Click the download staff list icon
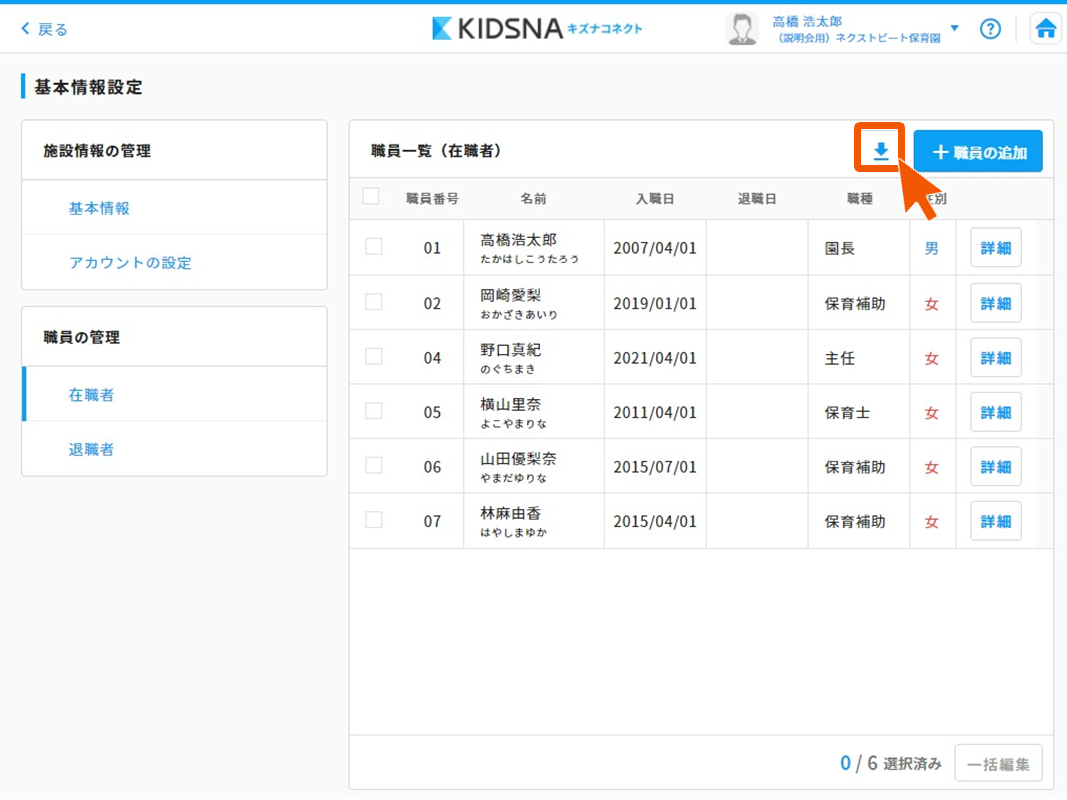The image size is (1067, 800). coord(880,151)
